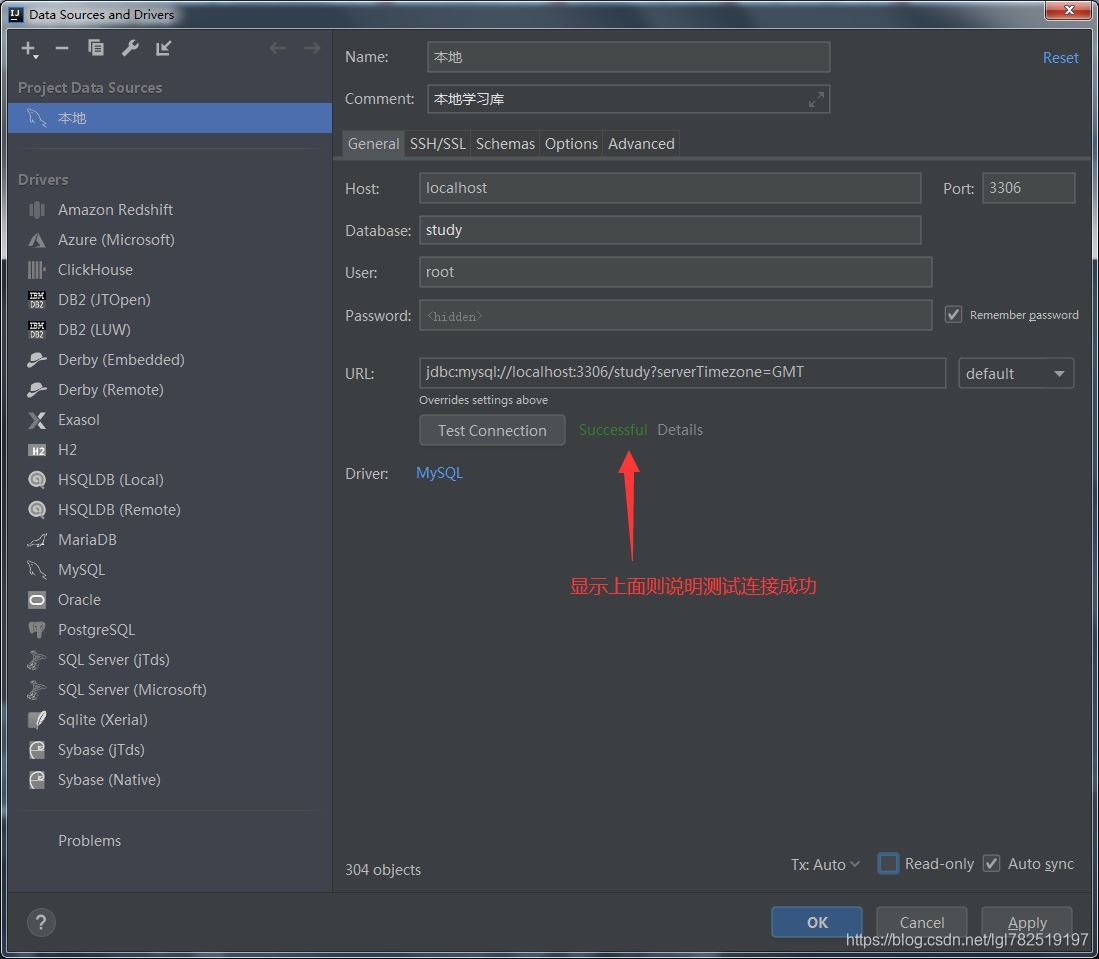Click into the Port field
Screen dimensions: 1099x959
coord(1028,188)
